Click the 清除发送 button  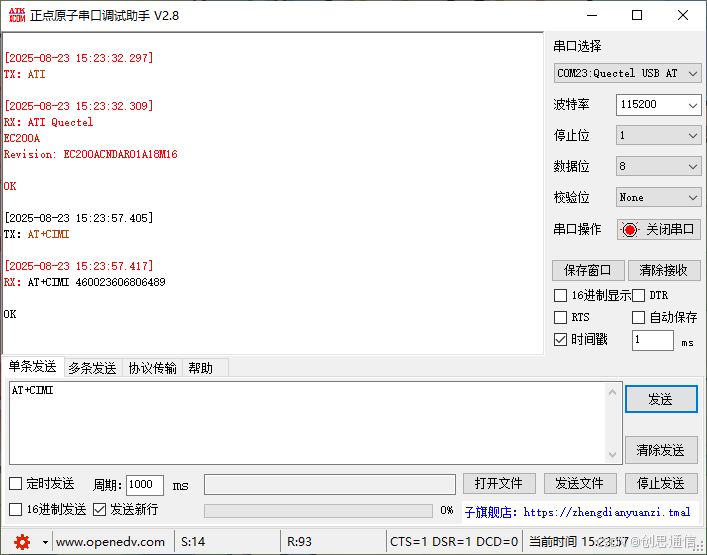661,450
